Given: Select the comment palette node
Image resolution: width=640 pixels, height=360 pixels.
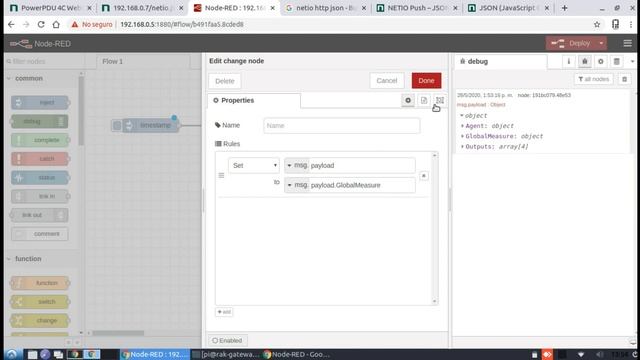Looking at the screenshot, I should (x=40, y=234).
